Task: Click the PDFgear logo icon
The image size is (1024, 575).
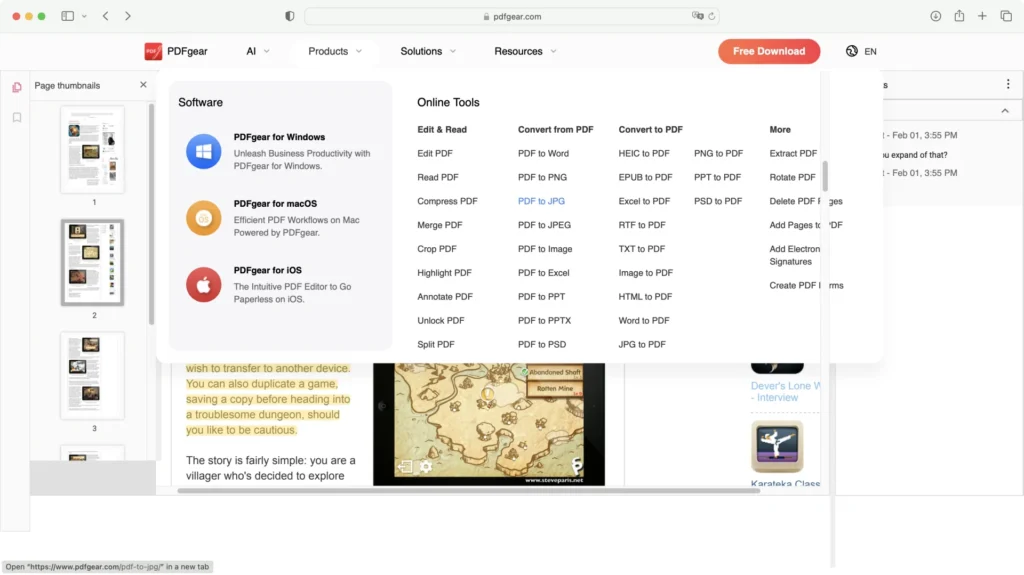Action: tap(153, 51)
